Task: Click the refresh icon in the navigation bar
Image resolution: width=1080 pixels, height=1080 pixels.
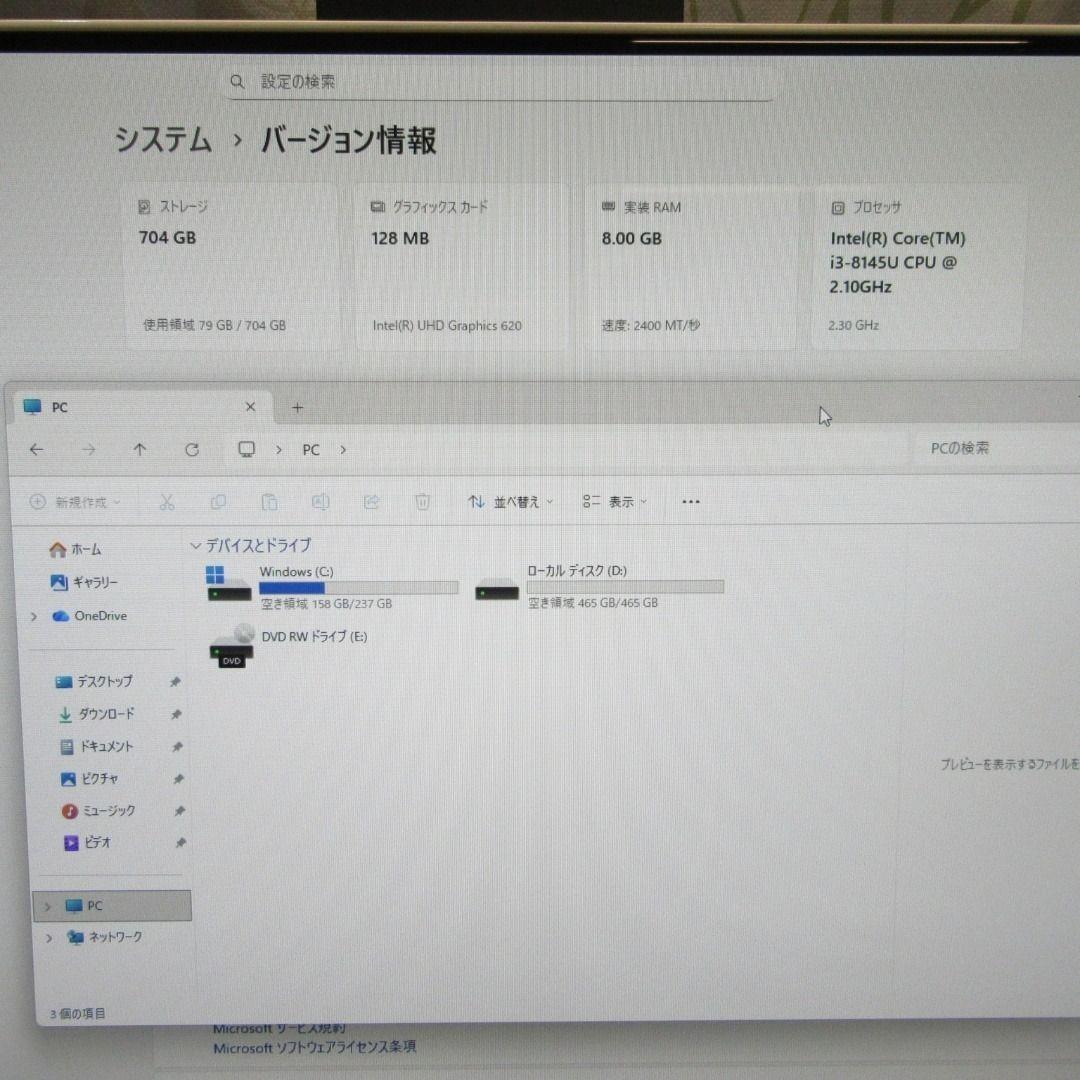Action: click(191, 449)
